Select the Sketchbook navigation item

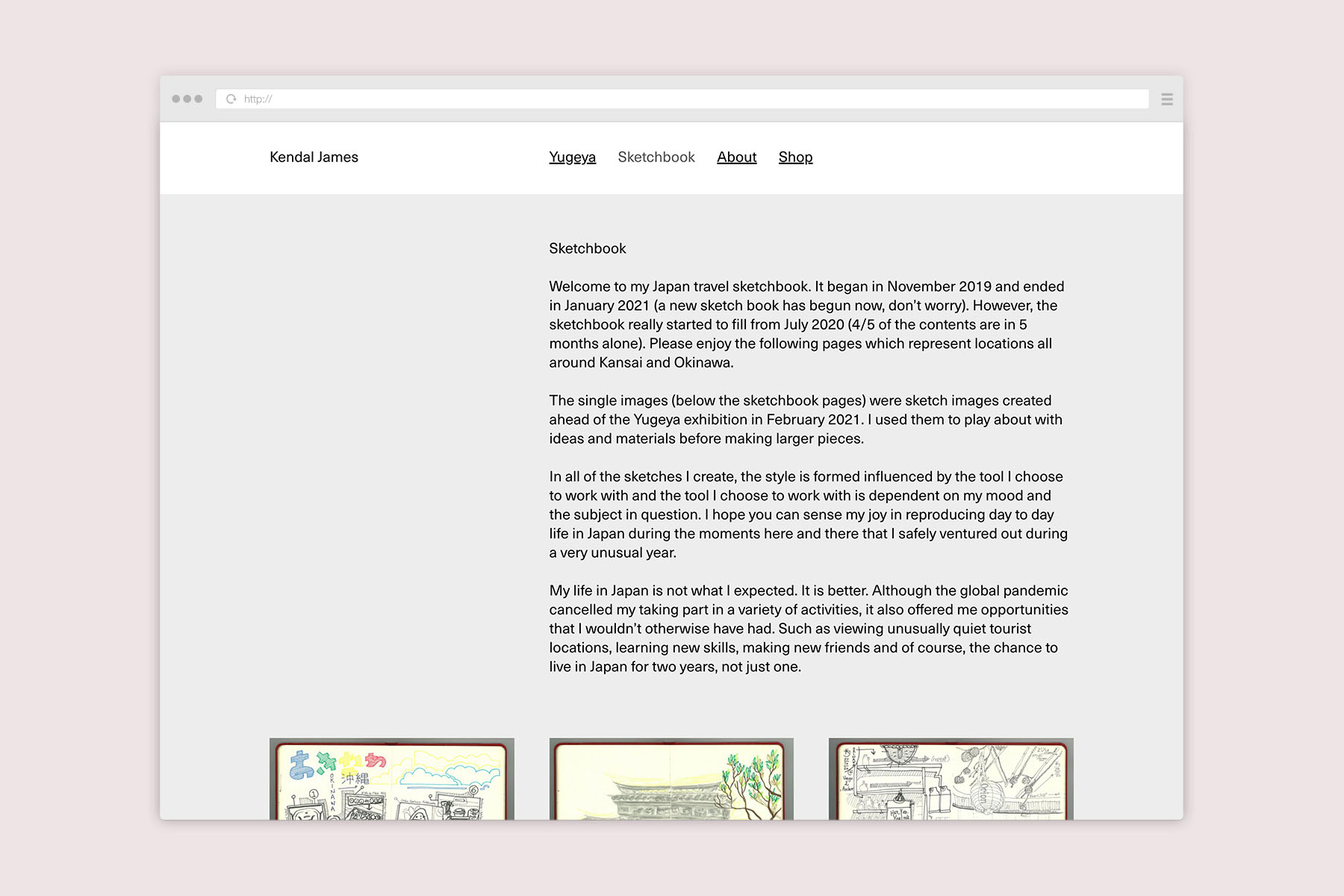point(656,157)
